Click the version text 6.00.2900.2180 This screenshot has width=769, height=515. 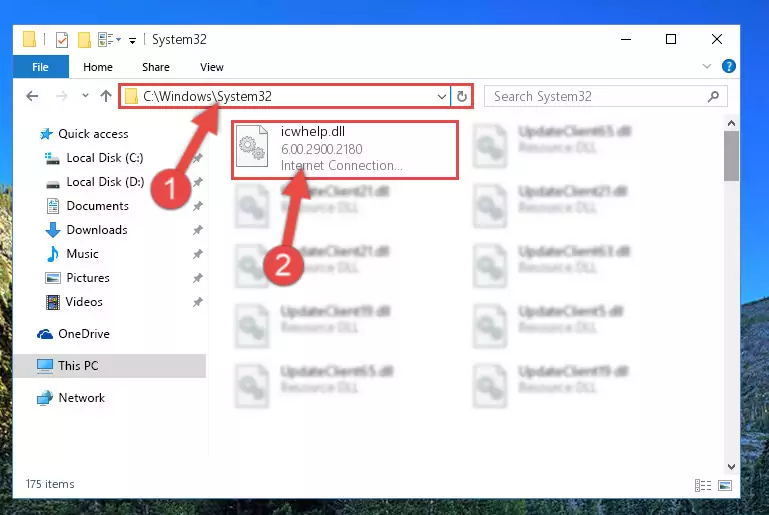pos(322,149)
